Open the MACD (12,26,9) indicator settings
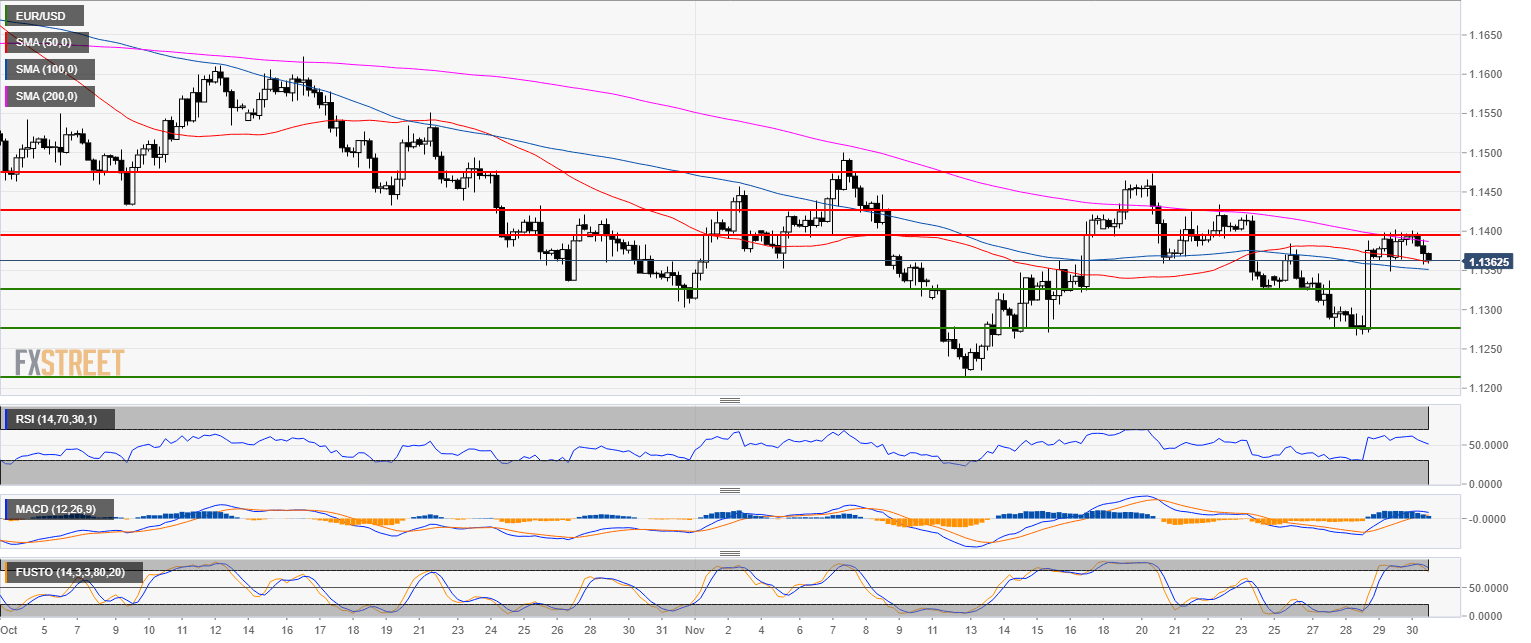Viewport: 1531px width, 643px height. click(x=56, y=509)
